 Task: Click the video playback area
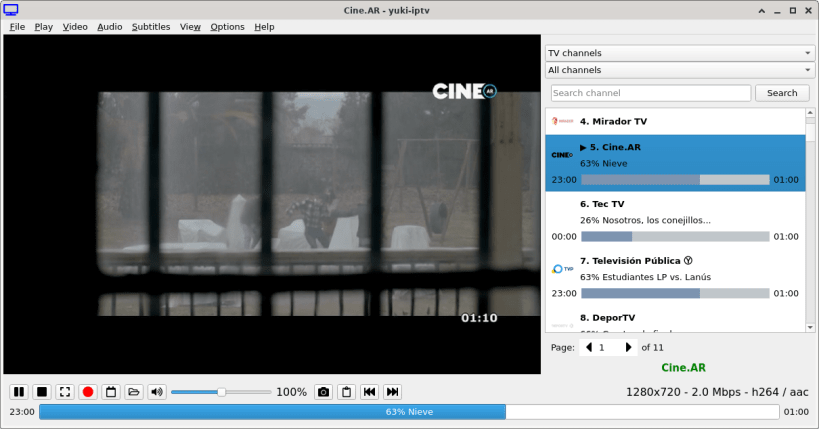(x=272, y=204)
